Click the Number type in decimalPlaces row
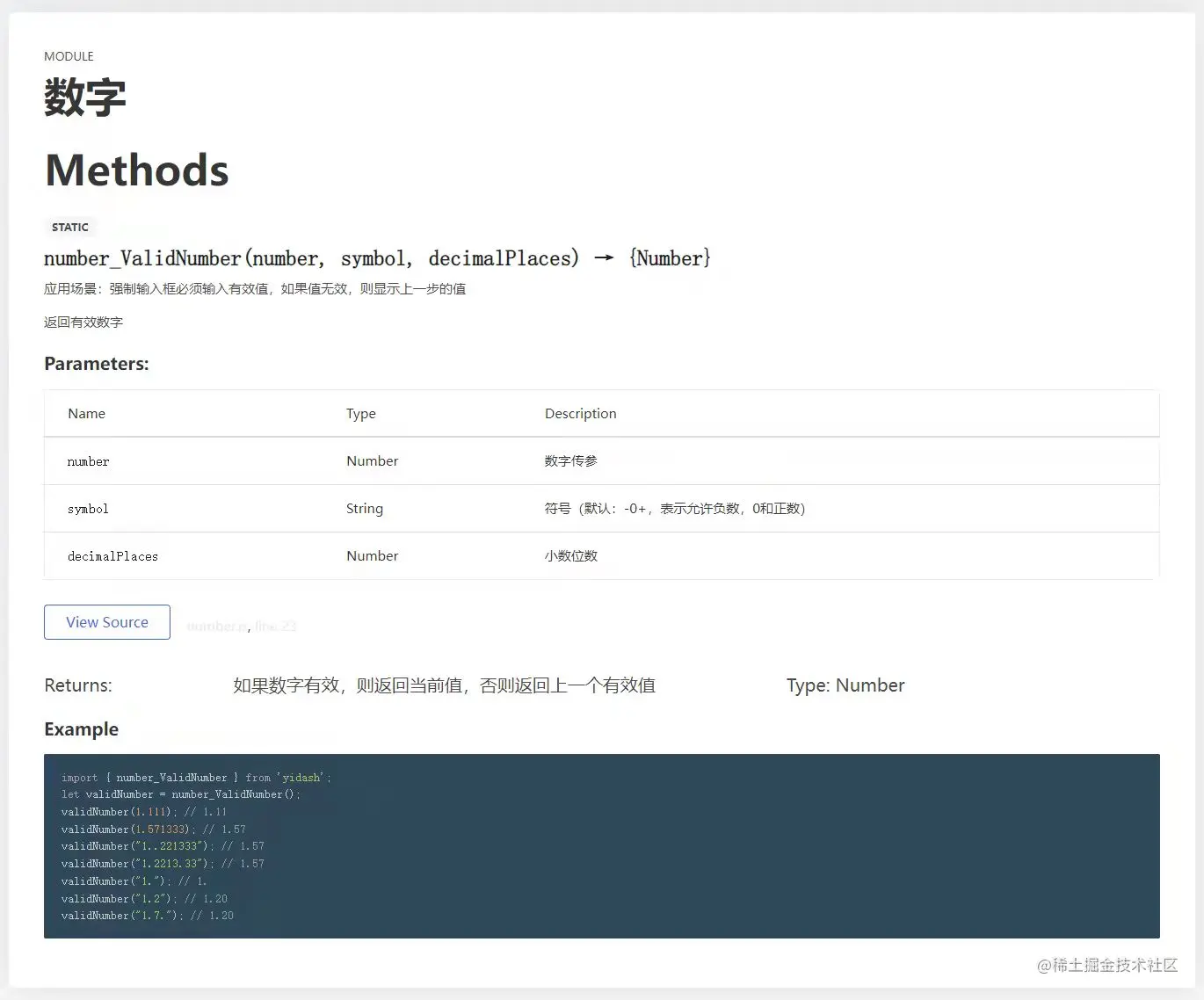Image resolution: width=1204 pixels, height=1000 pixels. pyautogui.click(x=372, y=556)
